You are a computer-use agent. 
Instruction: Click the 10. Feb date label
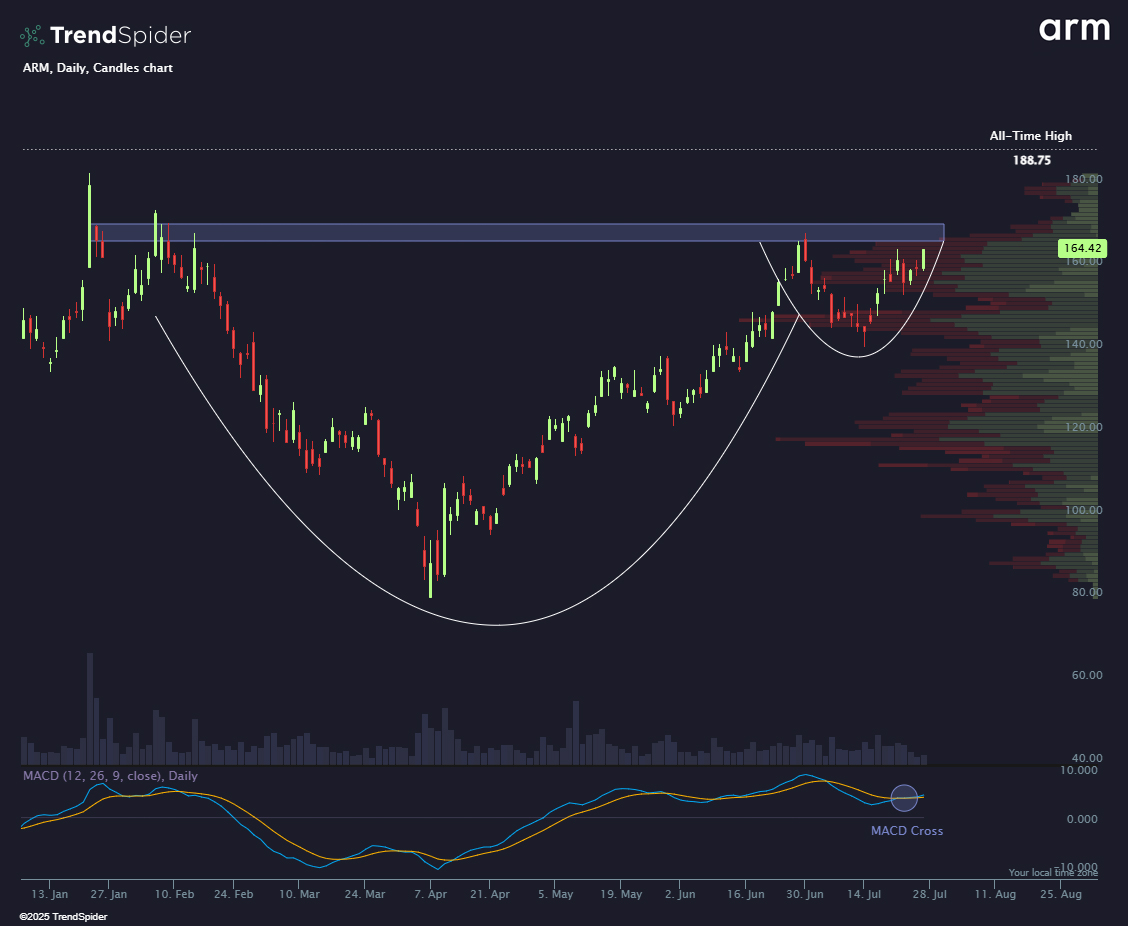point(174,894)
